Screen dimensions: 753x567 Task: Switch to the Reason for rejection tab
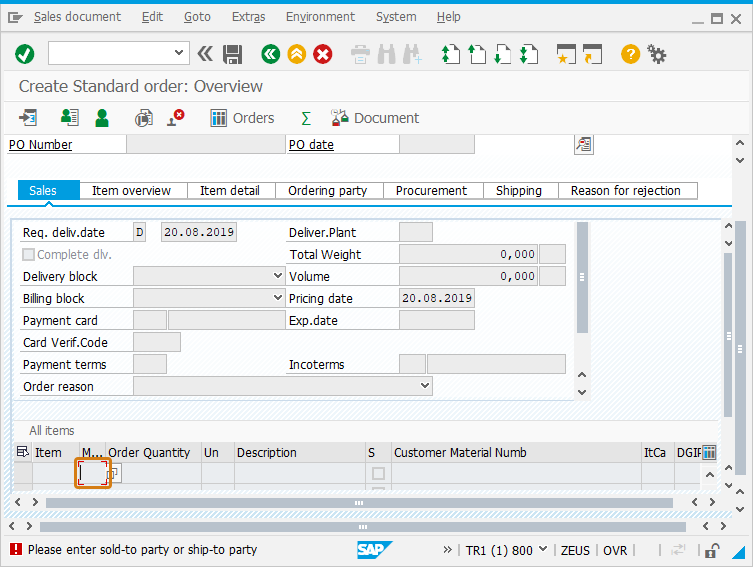(x=626, y=191)
